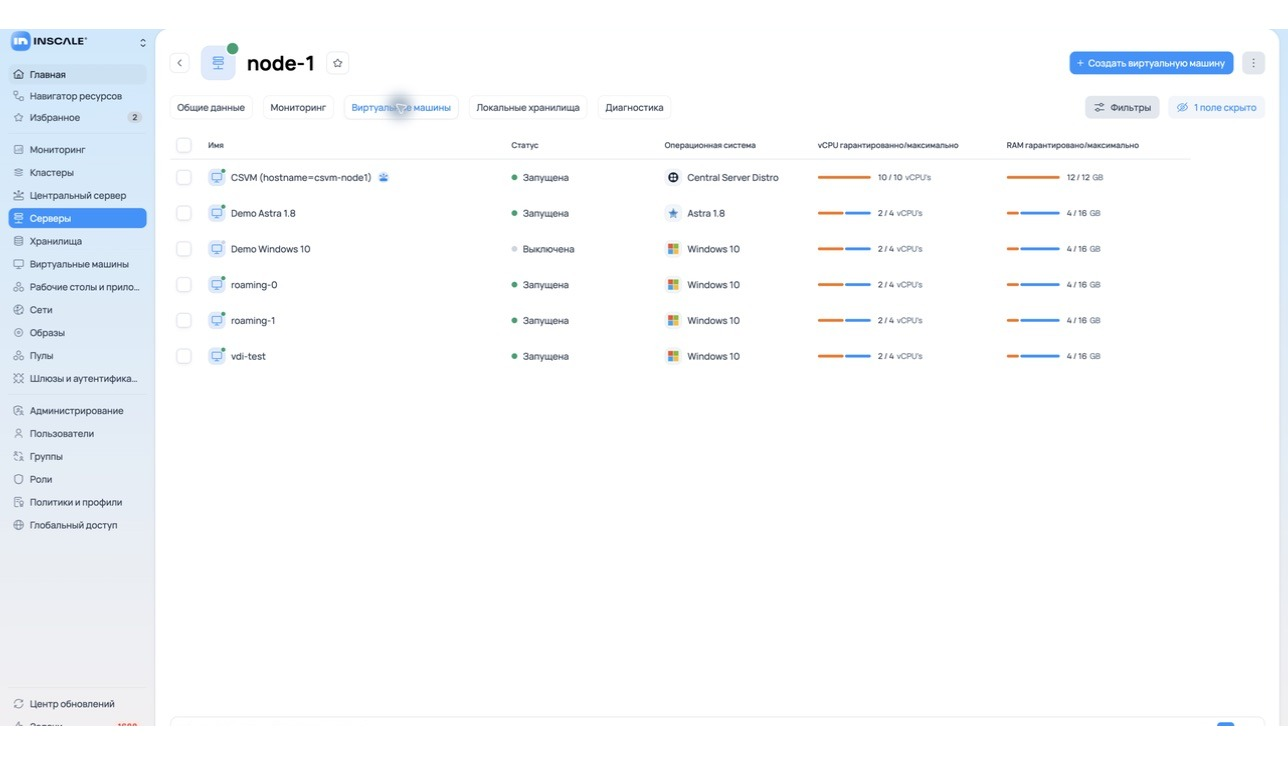Switch to the Диагностика tab

634,107
